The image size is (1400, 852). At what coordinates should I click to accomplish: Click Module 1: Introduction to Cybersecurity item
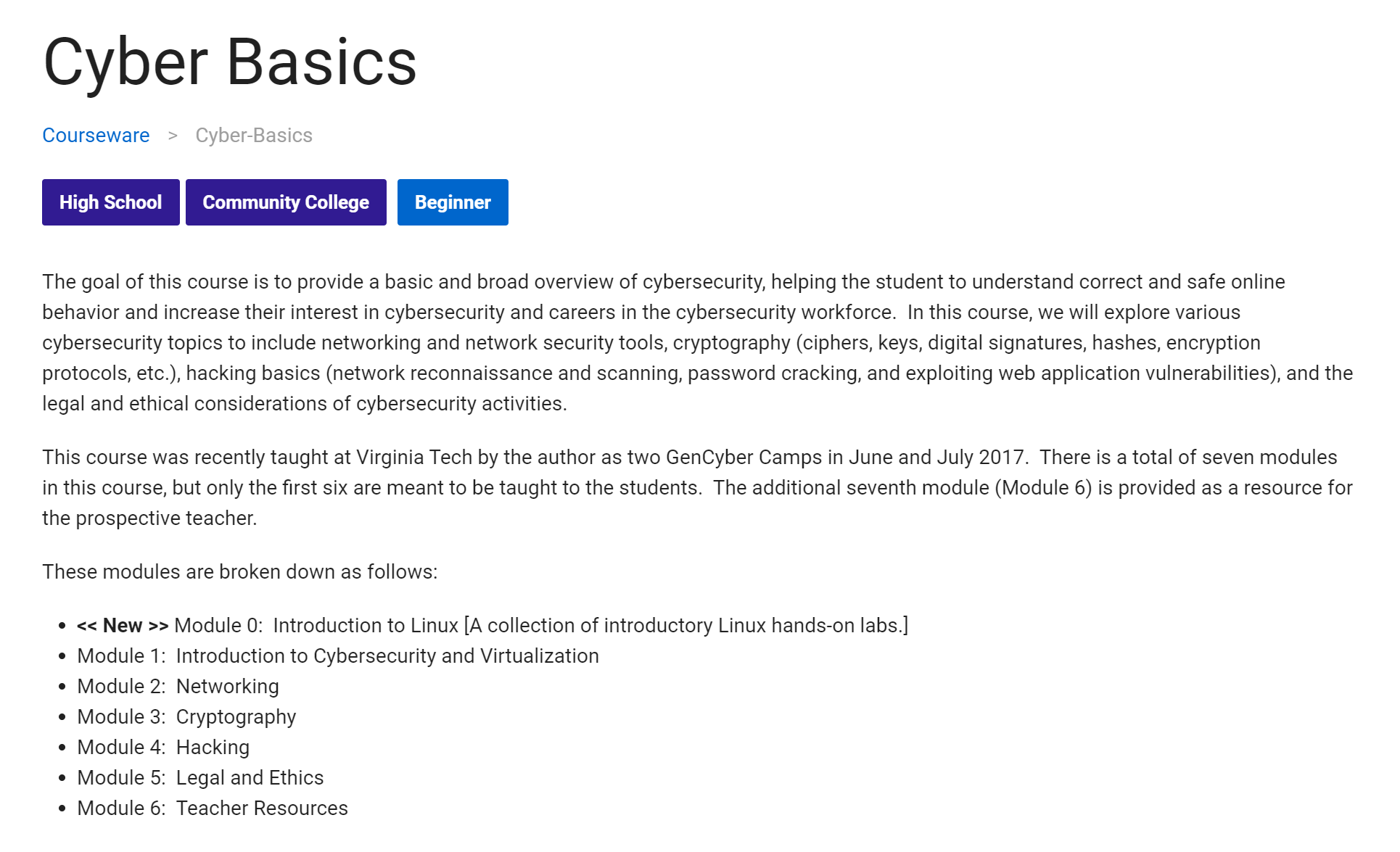(338, 656)
